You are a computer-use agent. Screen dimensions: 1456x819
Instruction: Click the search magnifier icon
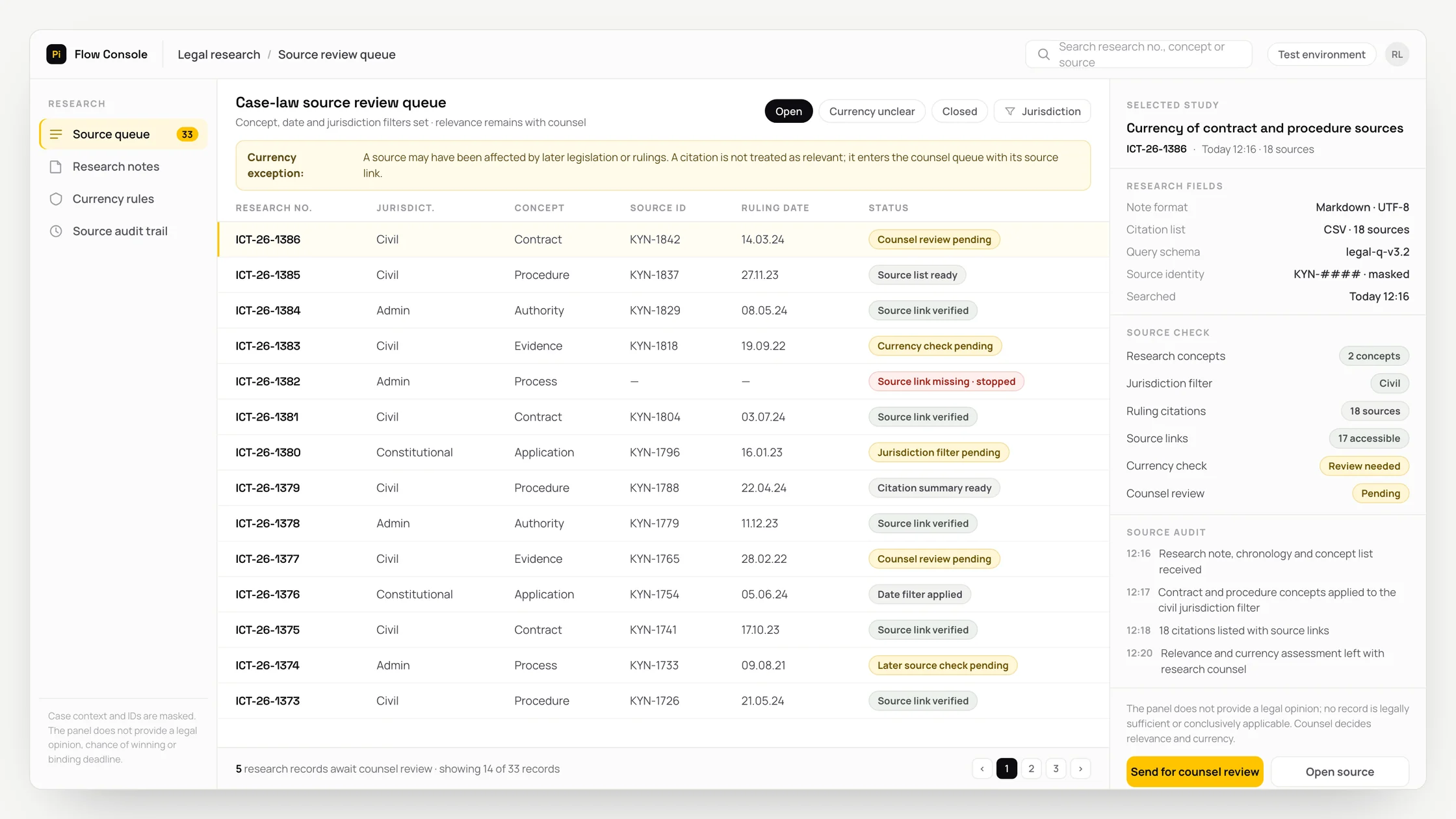tap(1043, 55)
